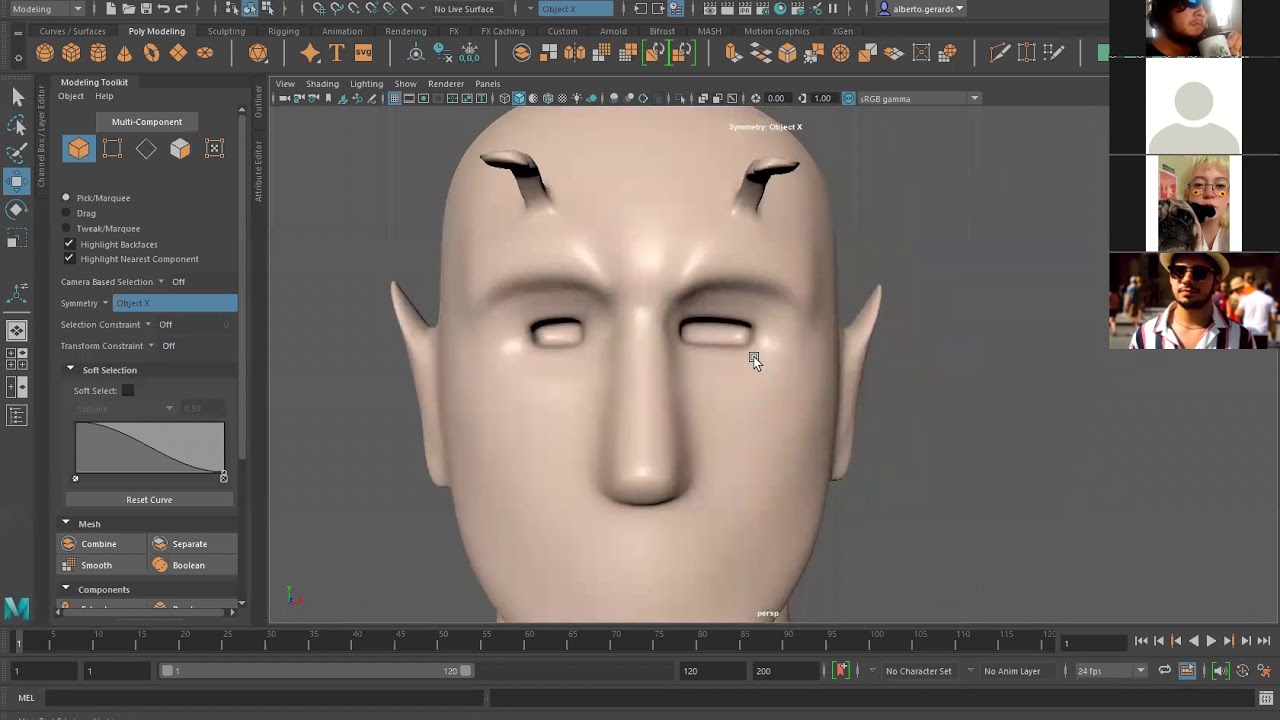Viewport: 1280px width, 720px height.
Task: Toggle smooth shade all in viewport toolbar
Action: pyautogui.click(x=518, y=98)
